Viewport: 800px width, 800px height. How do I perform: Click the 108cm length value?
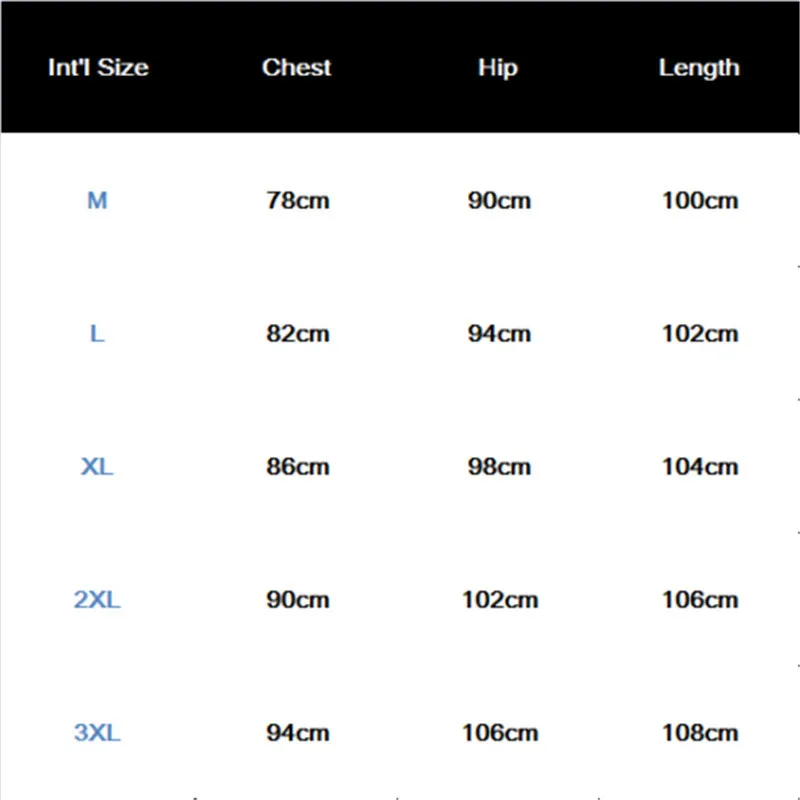[x=701, y=733]
